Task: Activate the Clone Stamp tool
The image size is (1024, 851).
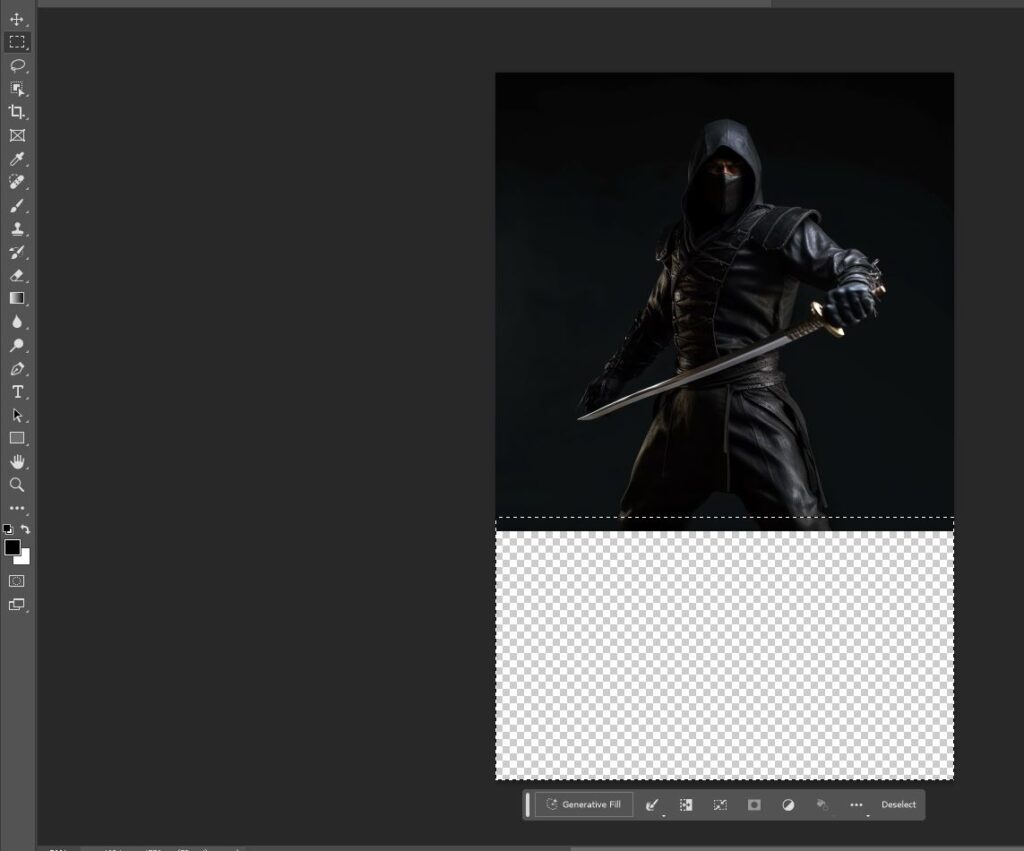Action: pyautogui.click(x=17, y=229)
